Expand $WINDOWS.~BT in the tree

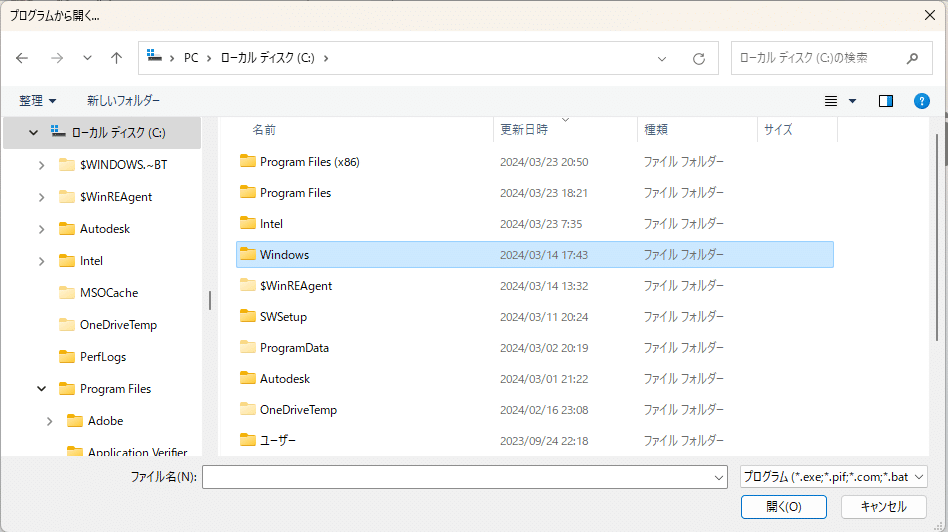point(41,165)
